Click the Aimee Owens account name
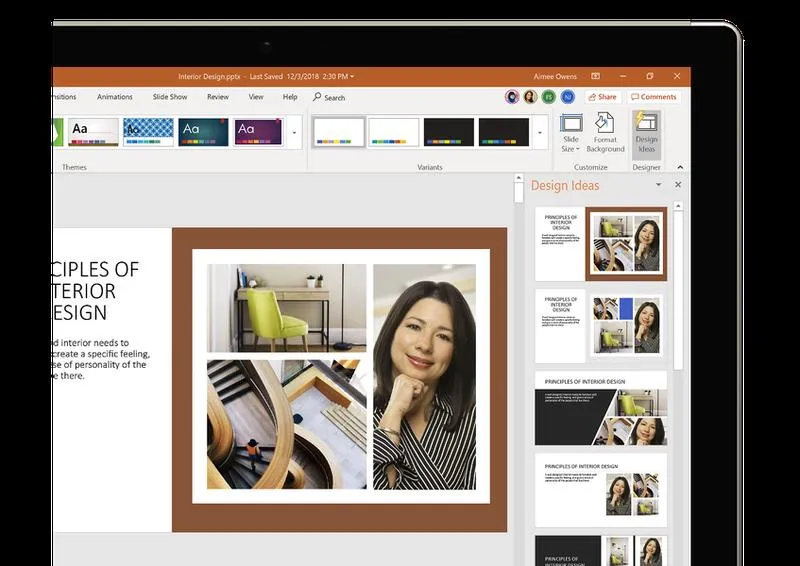 pos(555,77)
